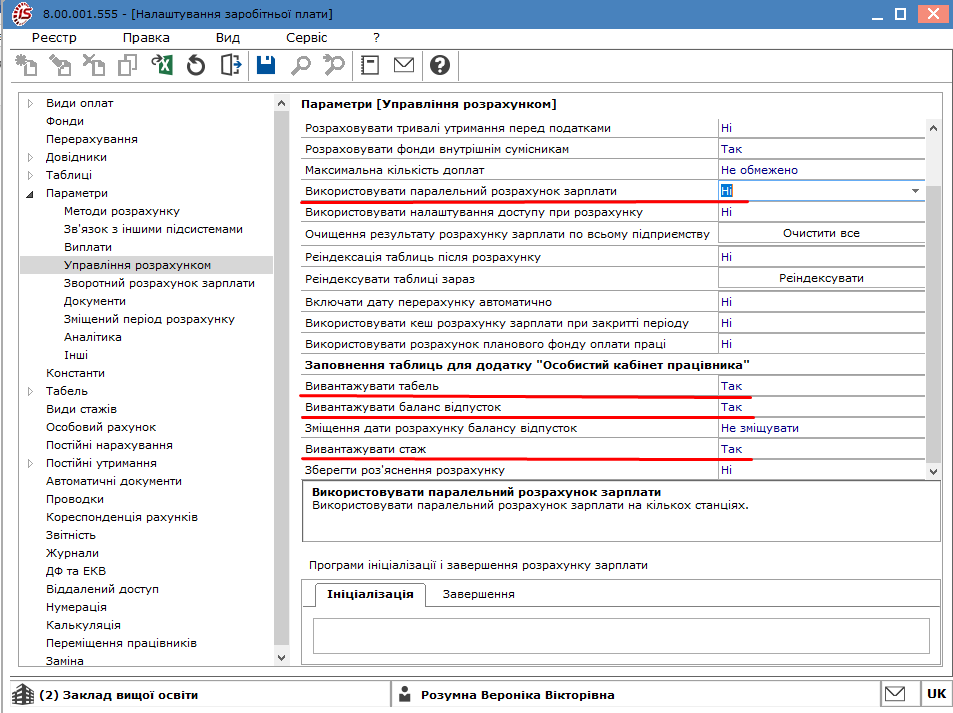Click the envelope icon in status bar
The width and height of the screenshot is (953, 713).
(x=895, y=694)
